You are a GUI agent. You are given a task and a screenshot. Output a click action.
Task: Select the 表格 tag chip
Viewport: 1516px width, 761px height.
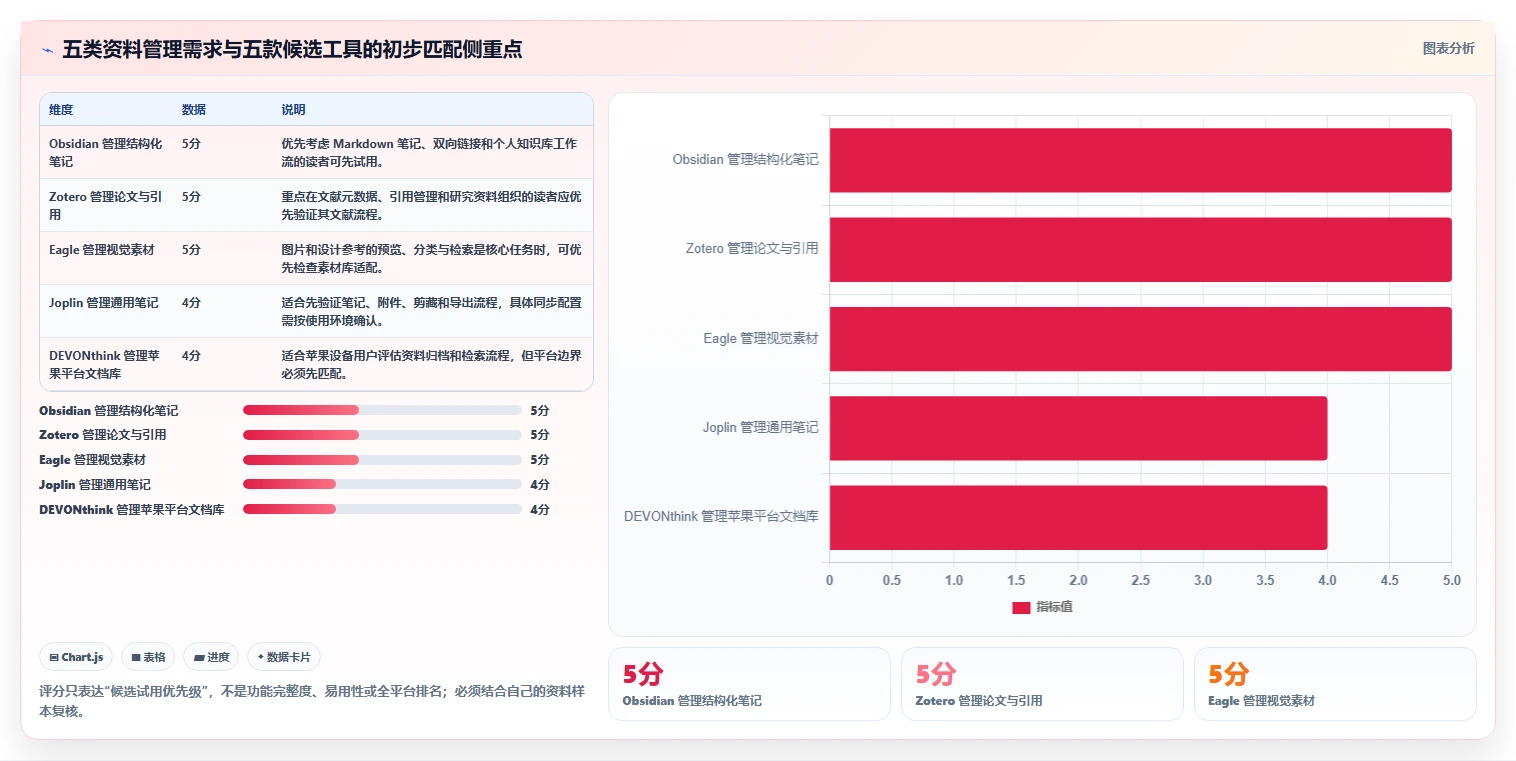(149, 657)
